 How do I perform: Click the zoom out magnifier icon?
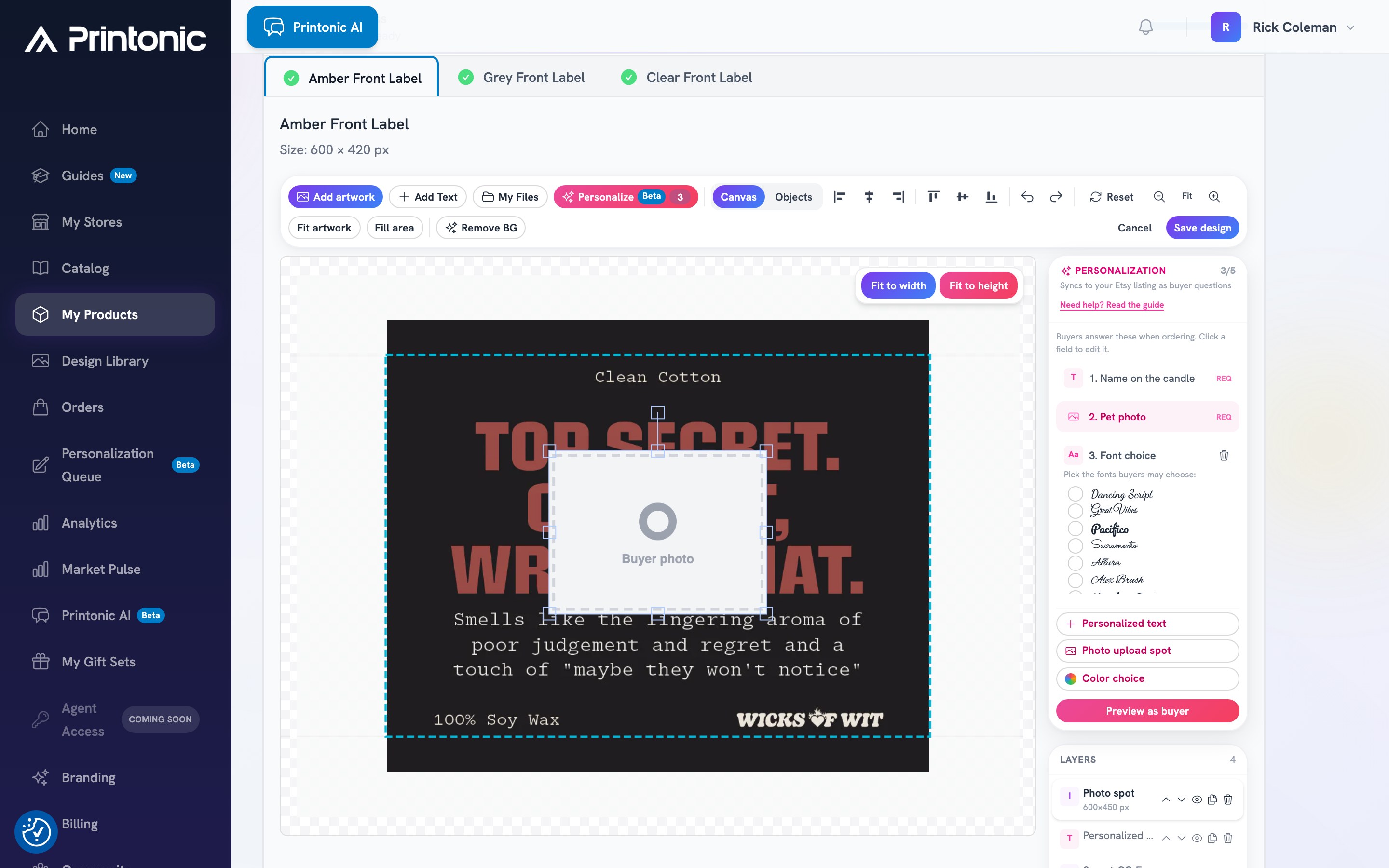coord(1159,196)
